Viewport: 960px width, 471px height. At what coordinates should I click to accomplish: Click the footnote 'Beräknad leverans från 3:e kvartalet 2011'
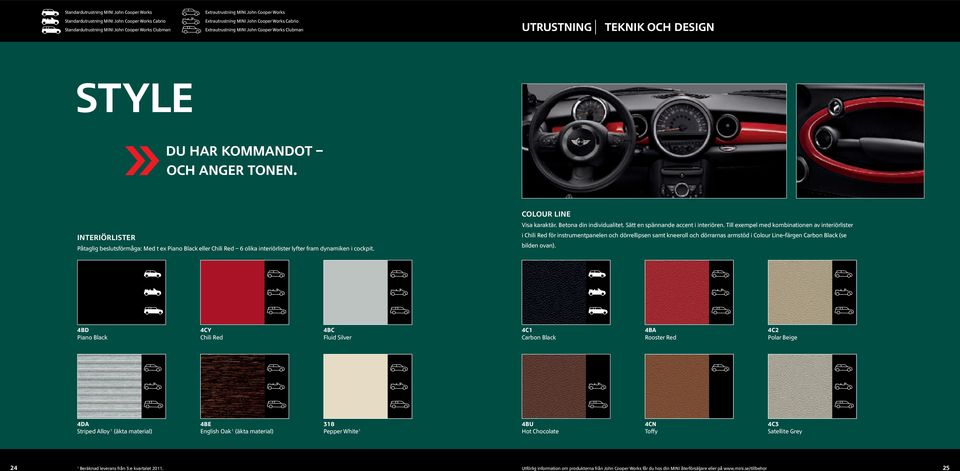[121, 468]
